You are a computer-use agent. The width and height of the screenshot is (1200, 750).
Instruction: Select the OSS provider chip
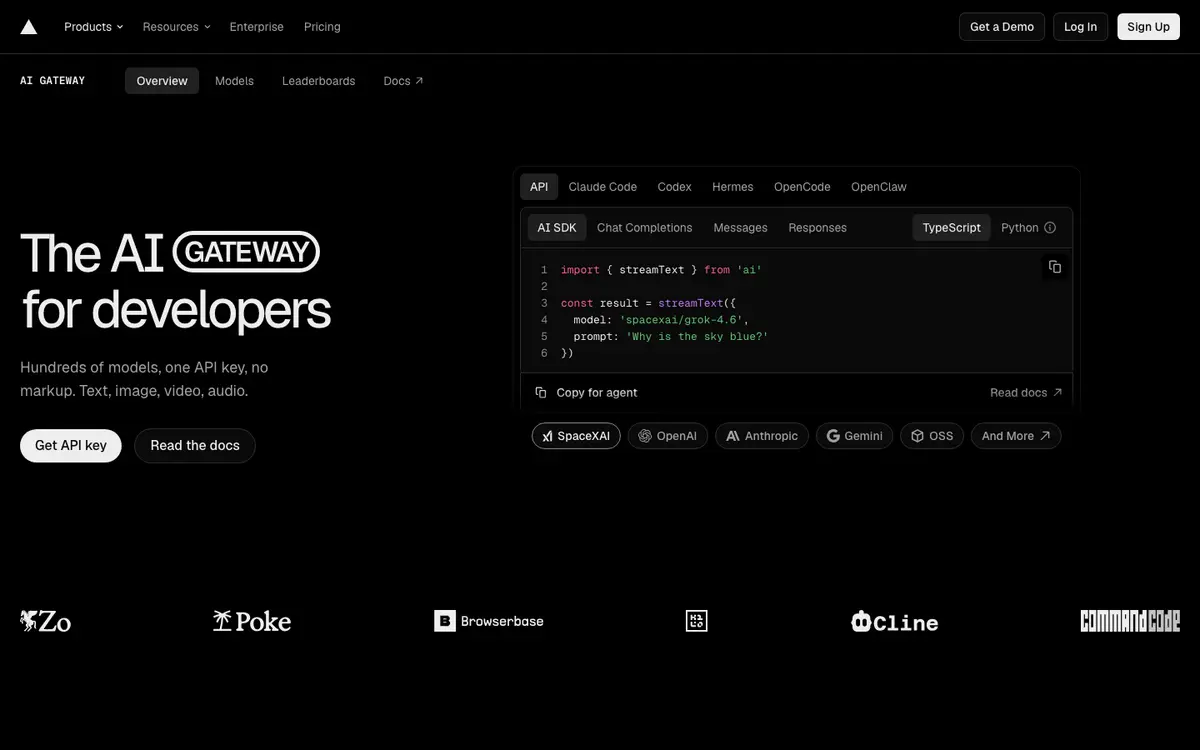coord(932,436)
